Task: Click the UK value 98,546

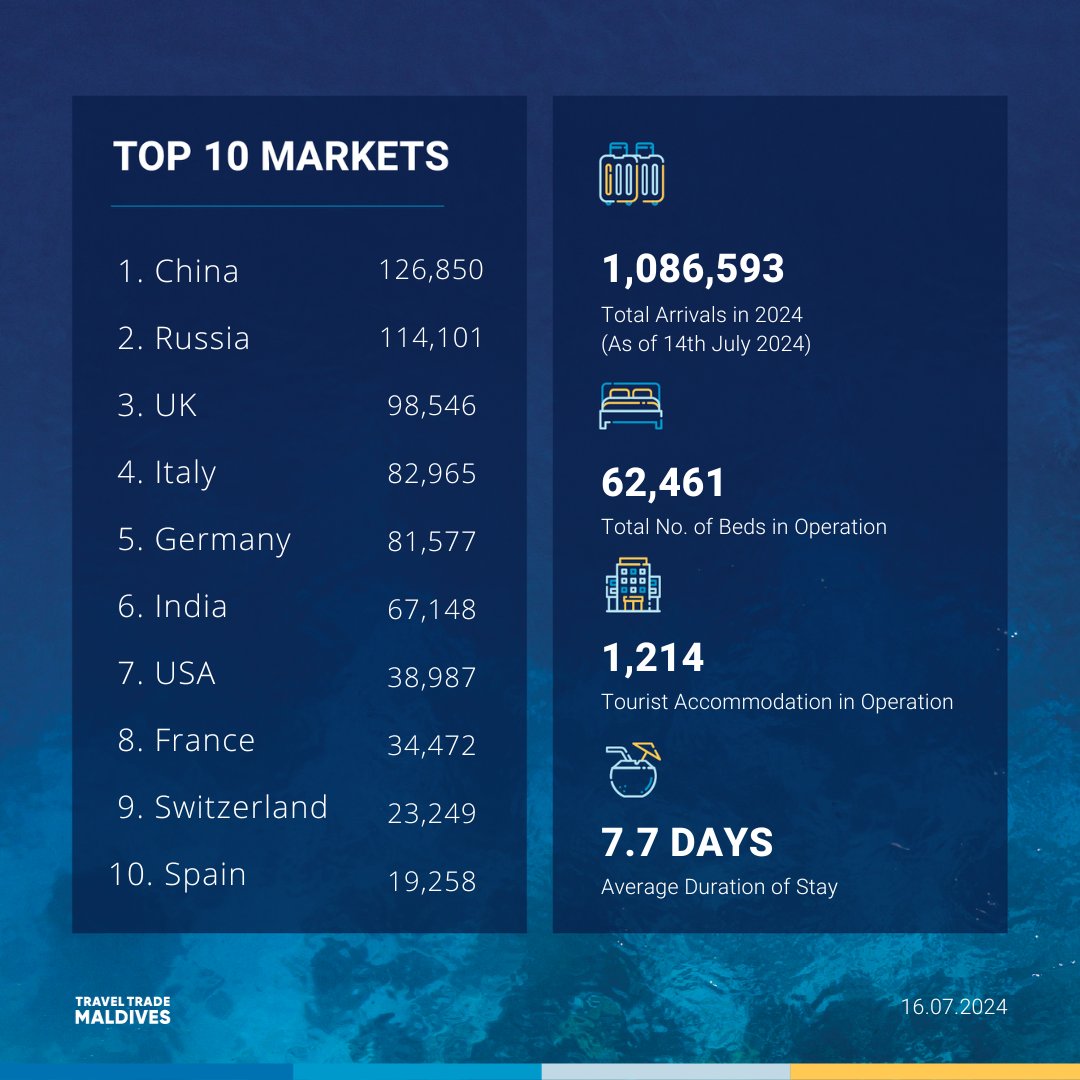Action: [432, 406]
